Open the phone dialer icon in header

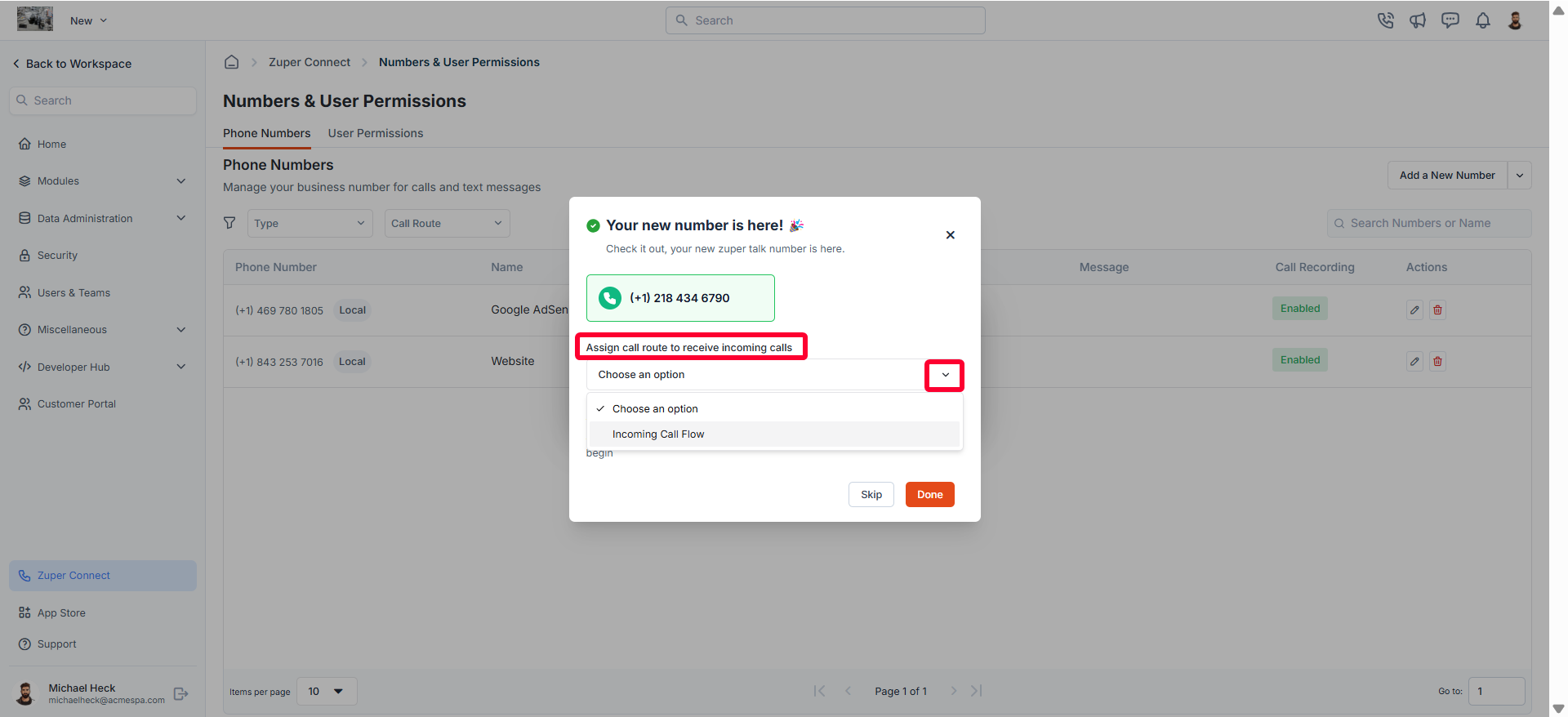point(1385,20)
